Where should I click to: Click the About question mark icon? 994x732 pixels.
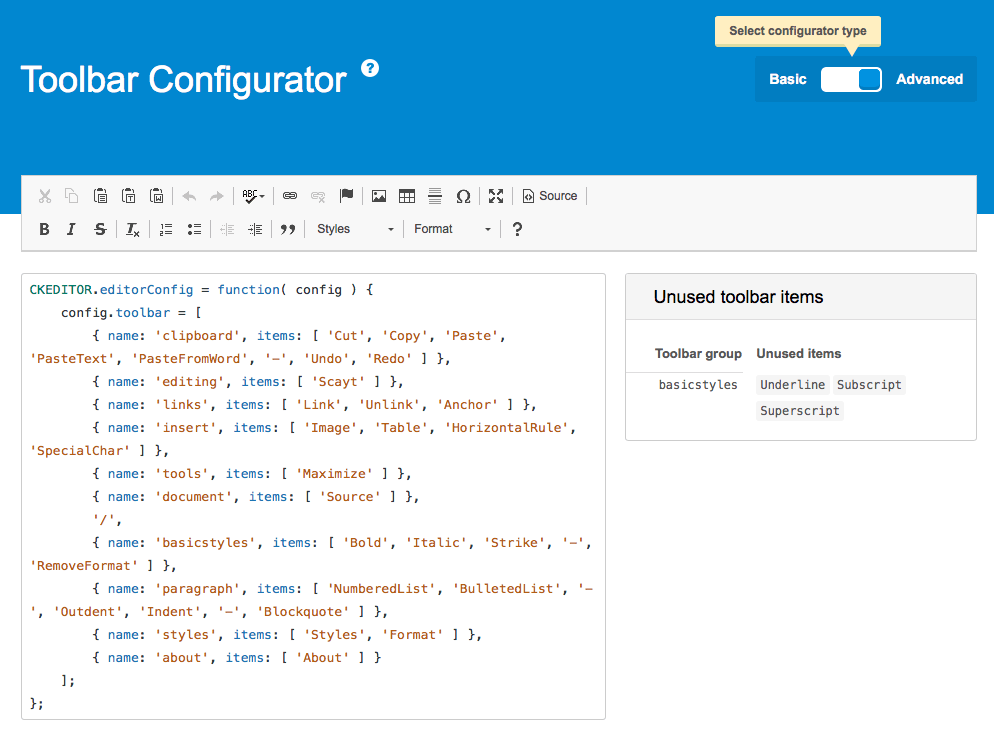517,229
